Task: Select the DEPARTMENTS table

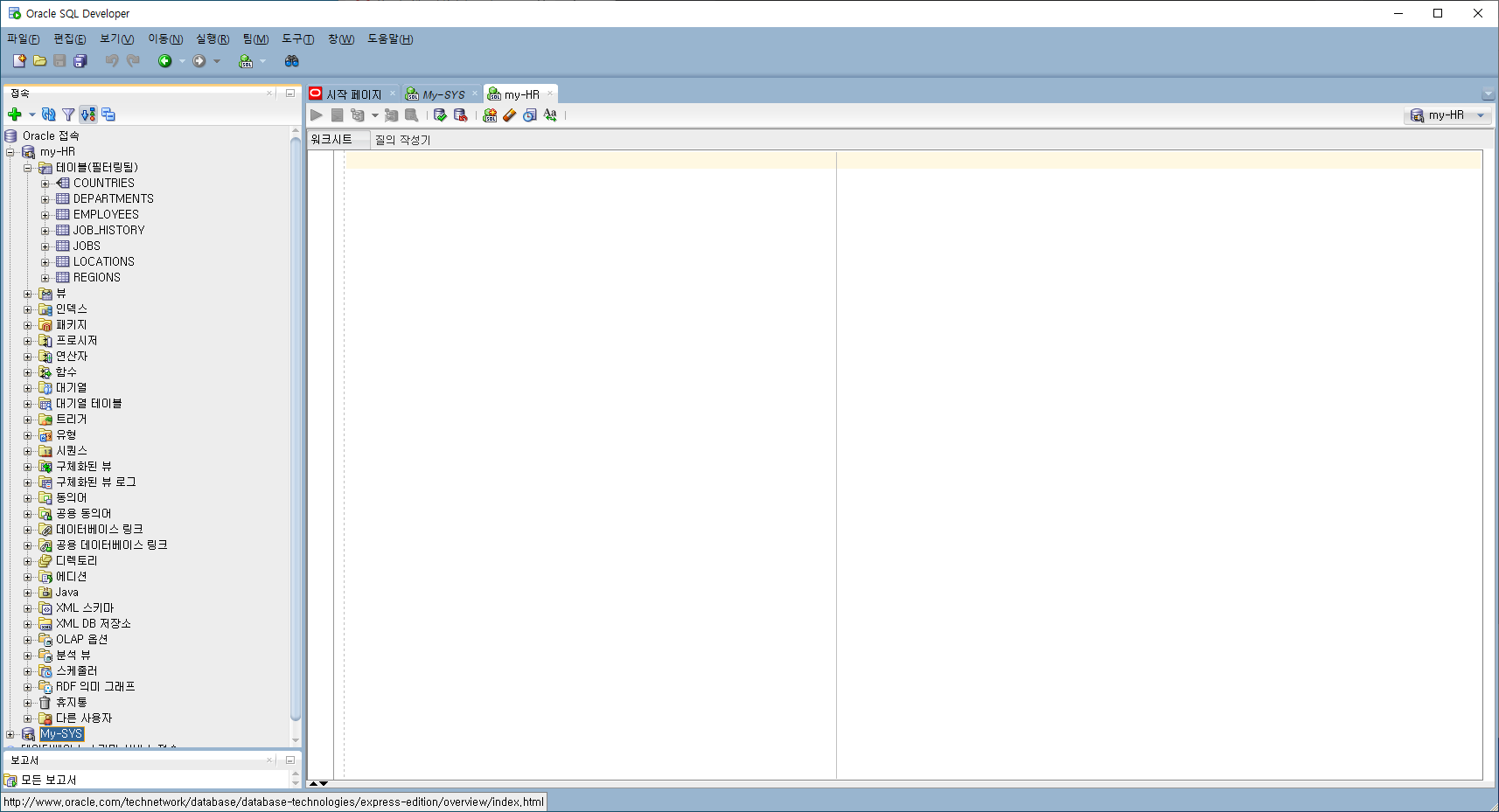Action: click(x=114, y=199)
